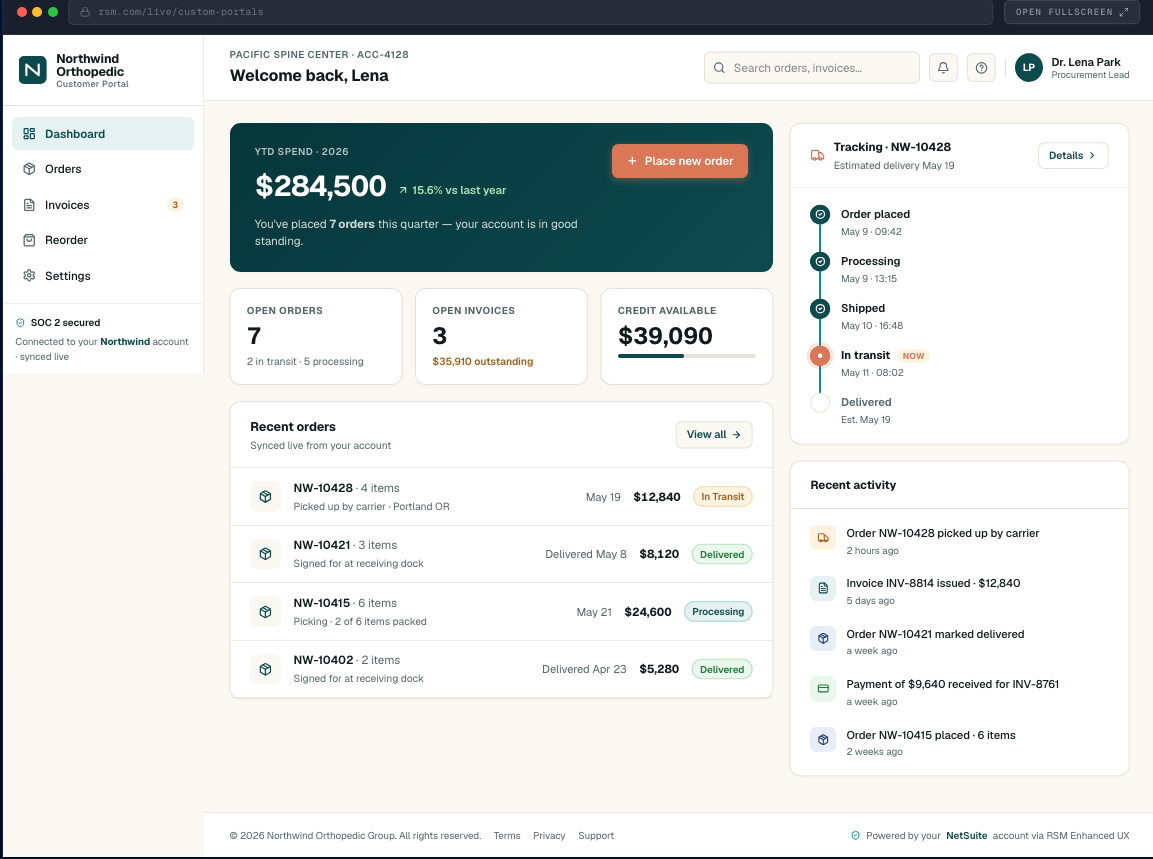Open Privacy link in footer
The image size is (1153, 859).
549,835
